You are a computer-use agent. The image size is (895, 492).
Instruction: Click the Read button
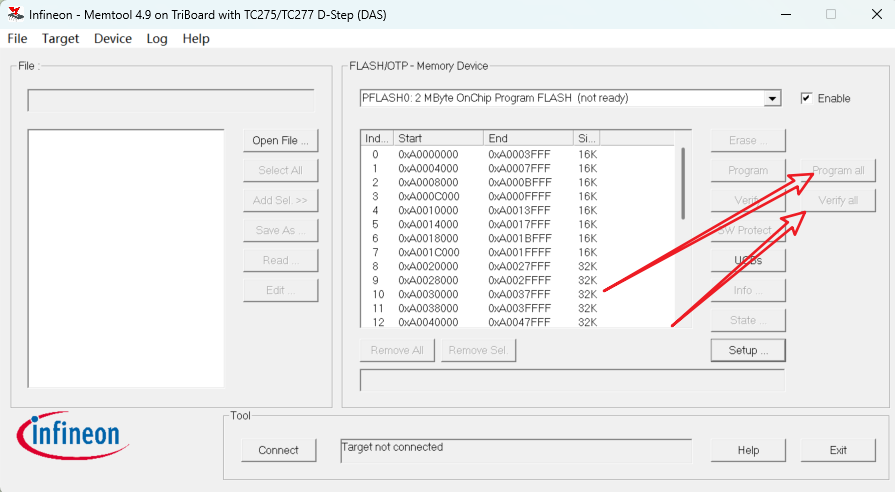[x=280, y=260]
